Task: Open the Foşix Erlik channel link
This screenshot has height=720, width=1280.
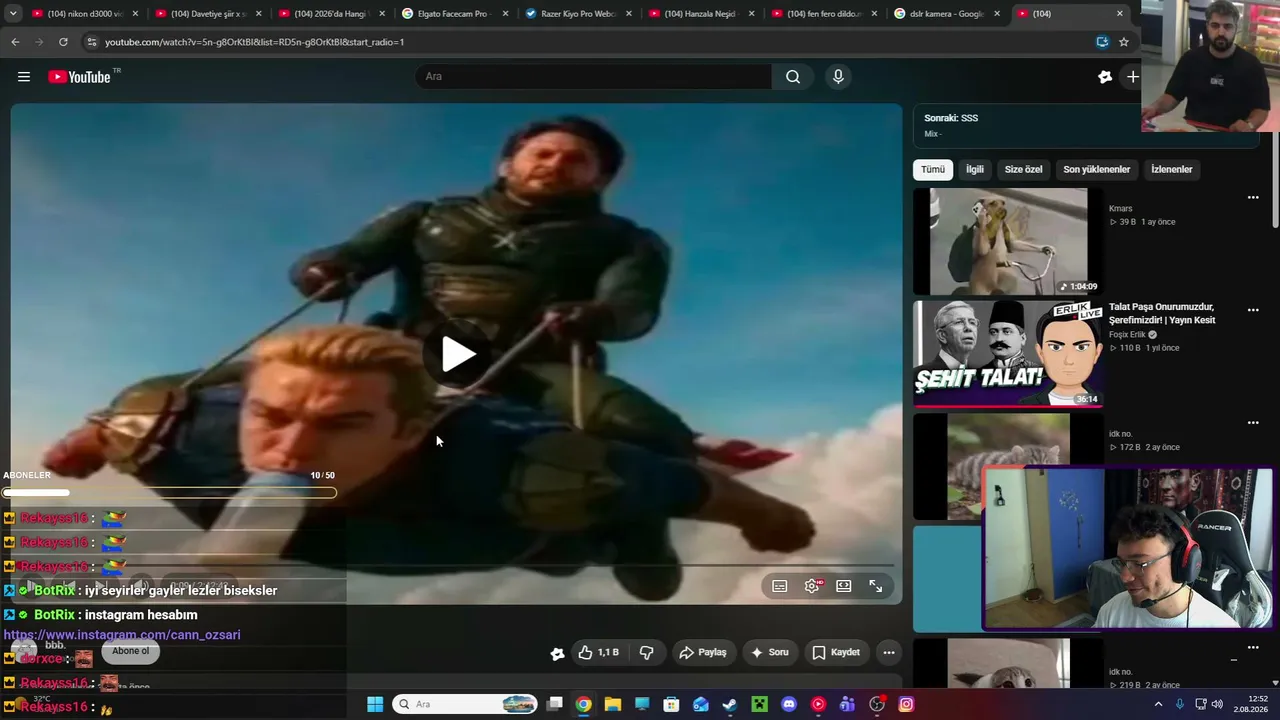Action: [x=1127, y=335]
